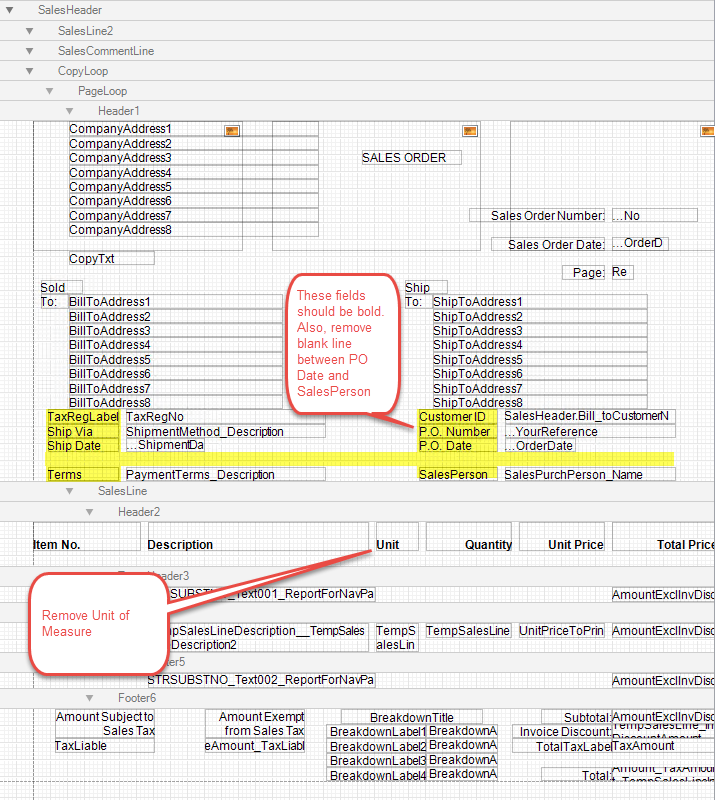715x800 pixels.
Task: Select the SalesHeader.Bill_toCustomerN field
Action: [589, 416]
